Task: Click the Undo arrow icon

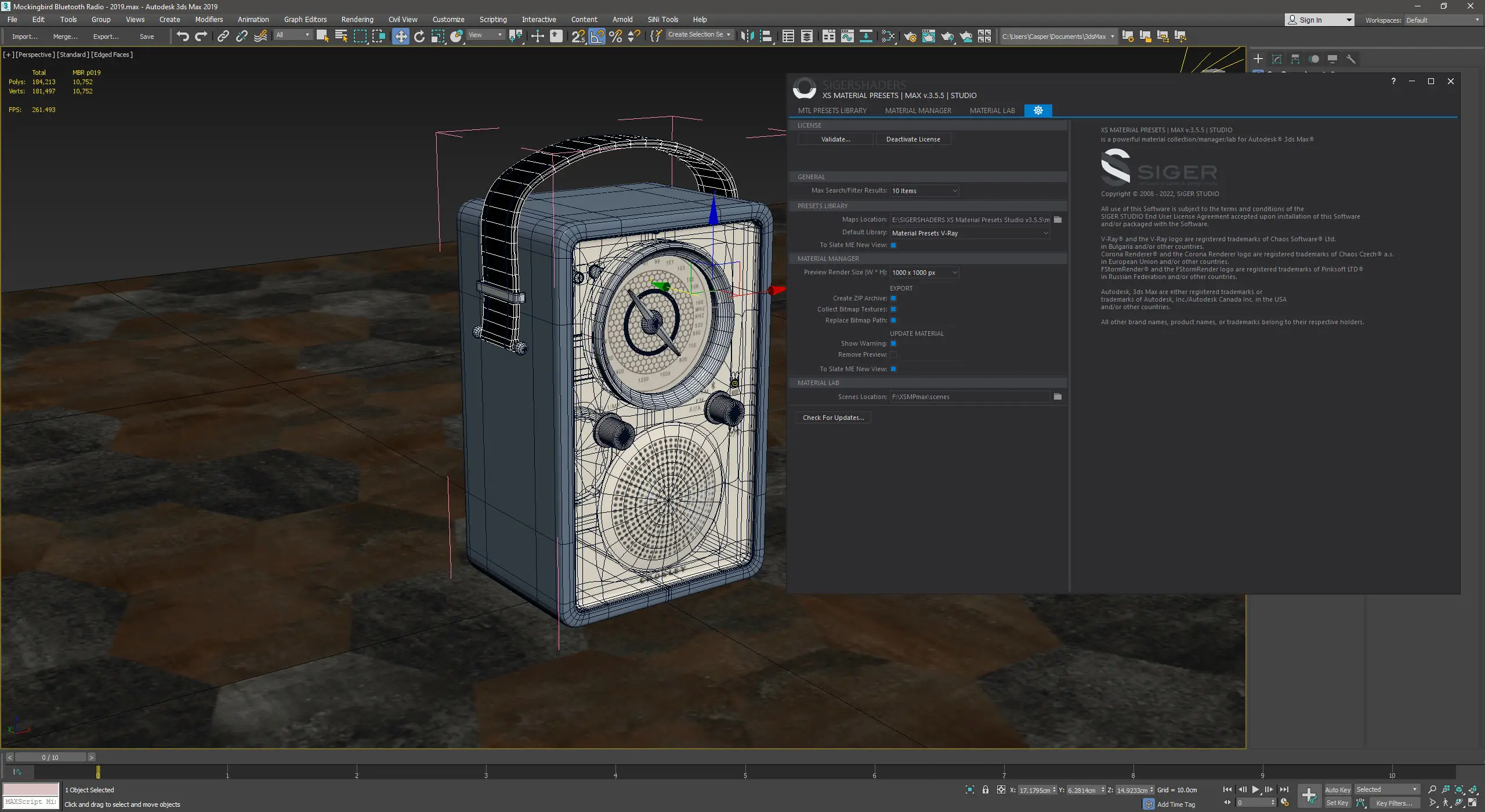Action: point(182,36)
